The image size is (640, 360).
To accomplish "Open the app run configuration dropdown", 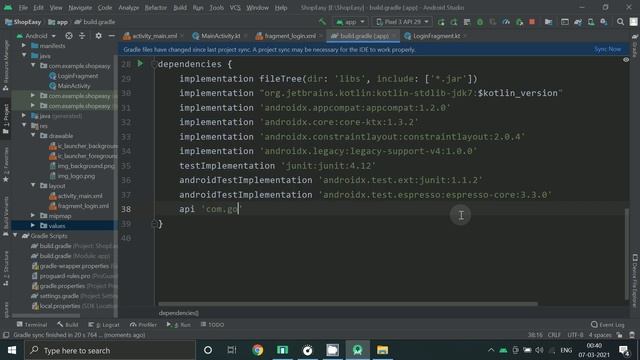I will click(350, 22).
